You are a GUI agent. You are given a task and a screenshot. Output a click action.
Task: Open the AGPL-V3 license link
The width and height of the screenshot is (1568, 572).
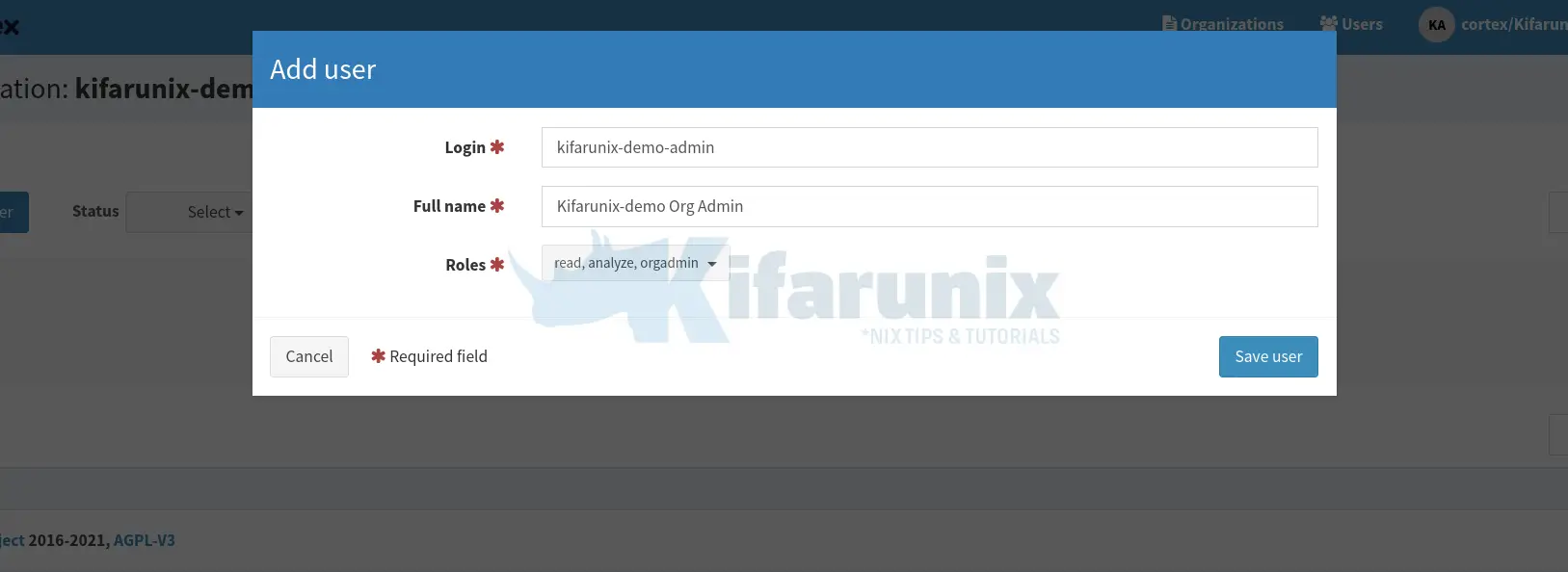coord(145,540)
